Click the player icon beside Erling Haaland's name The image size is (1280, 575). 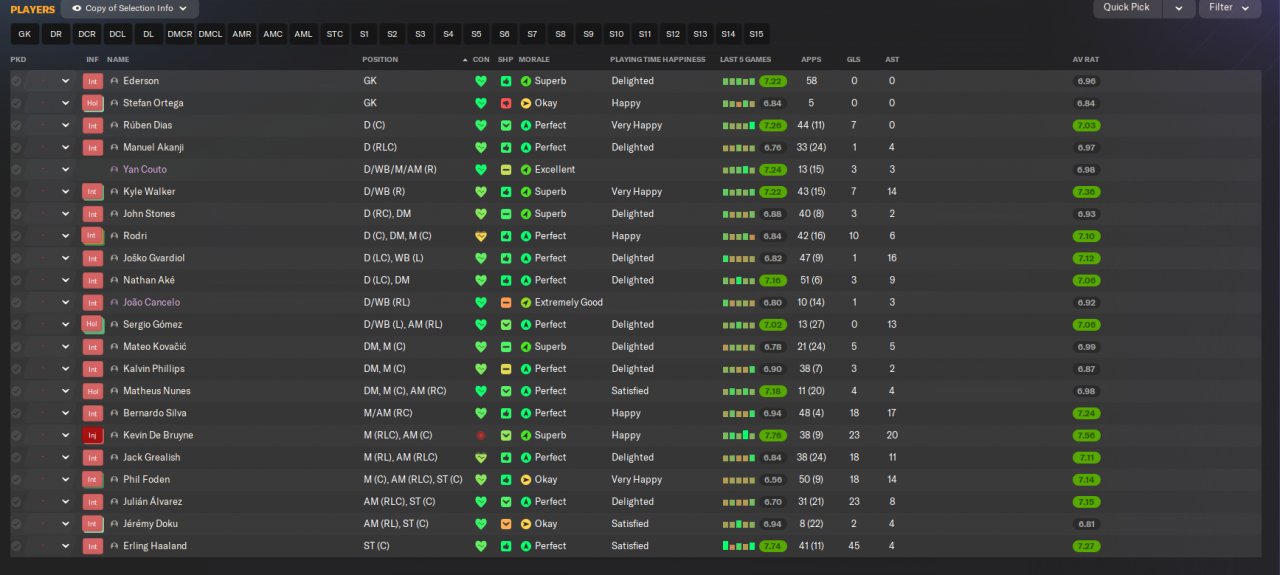tap(115, 546)
